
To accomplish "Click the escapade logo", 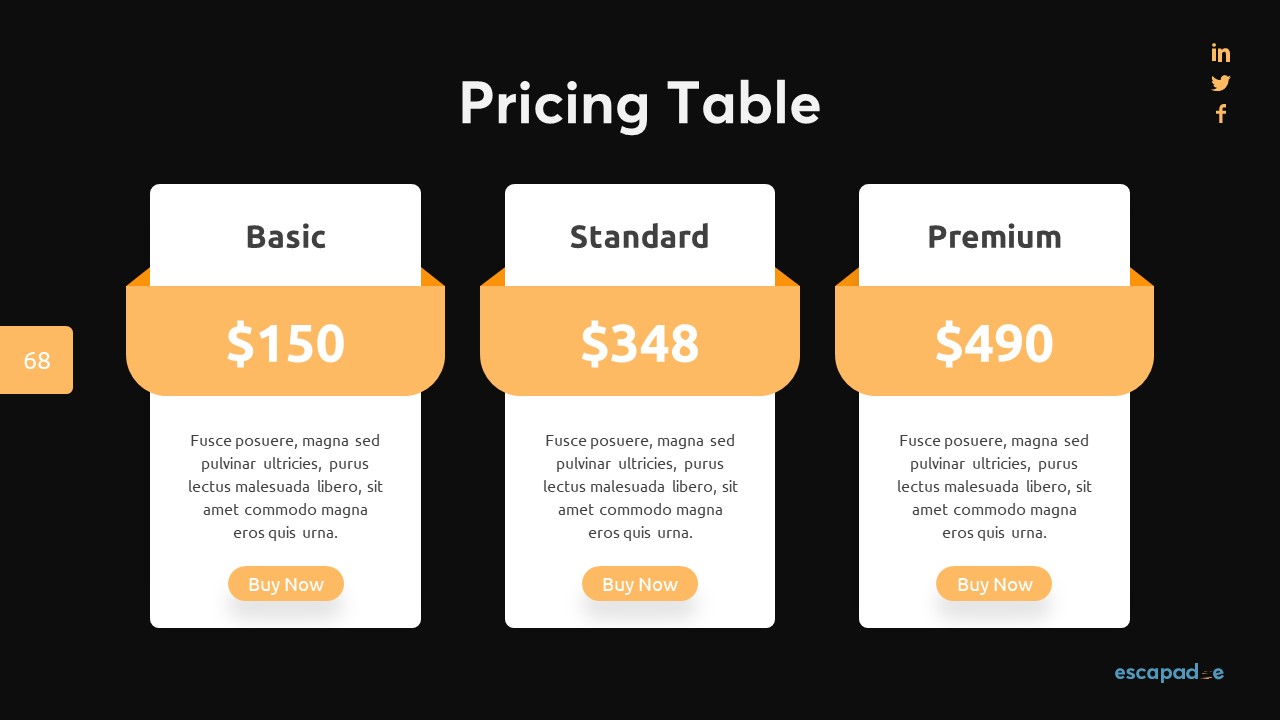I will coord(1169,673).
